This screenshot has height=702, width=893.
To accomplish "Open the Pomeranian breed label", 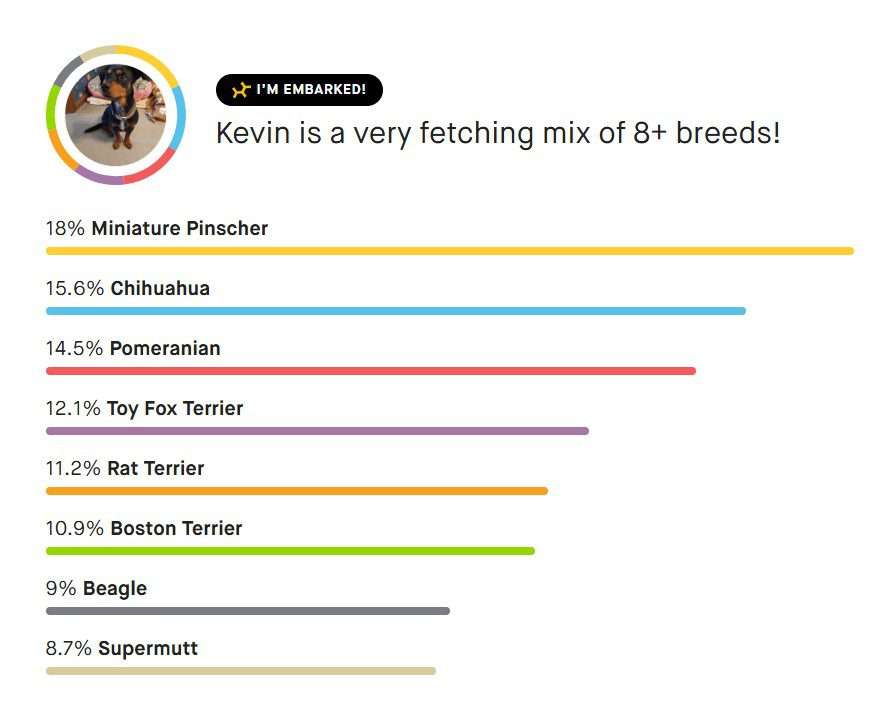I will (x=165, y=348).
